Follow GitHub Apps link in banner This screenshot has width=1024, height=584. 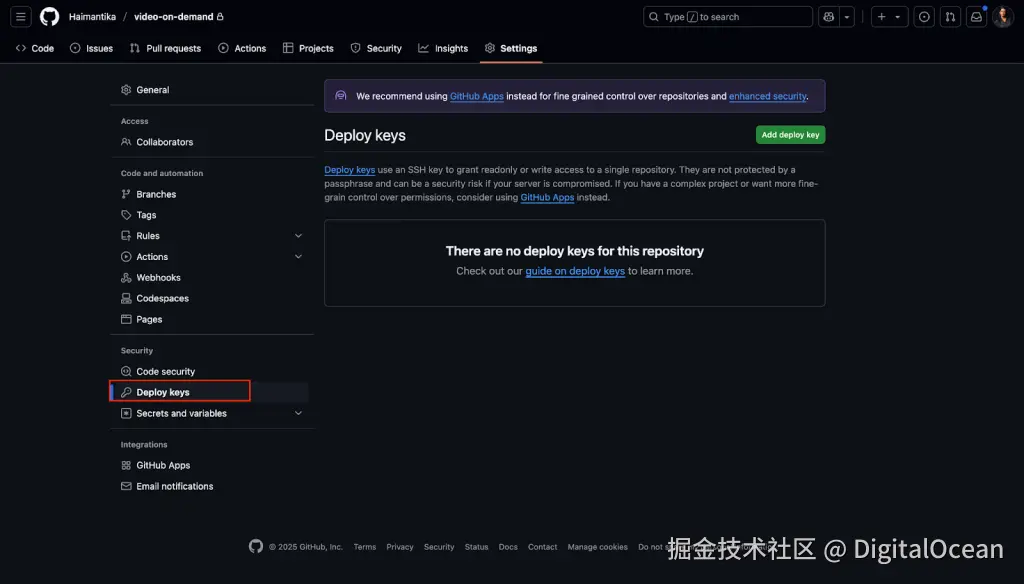[x=477, y=97]
